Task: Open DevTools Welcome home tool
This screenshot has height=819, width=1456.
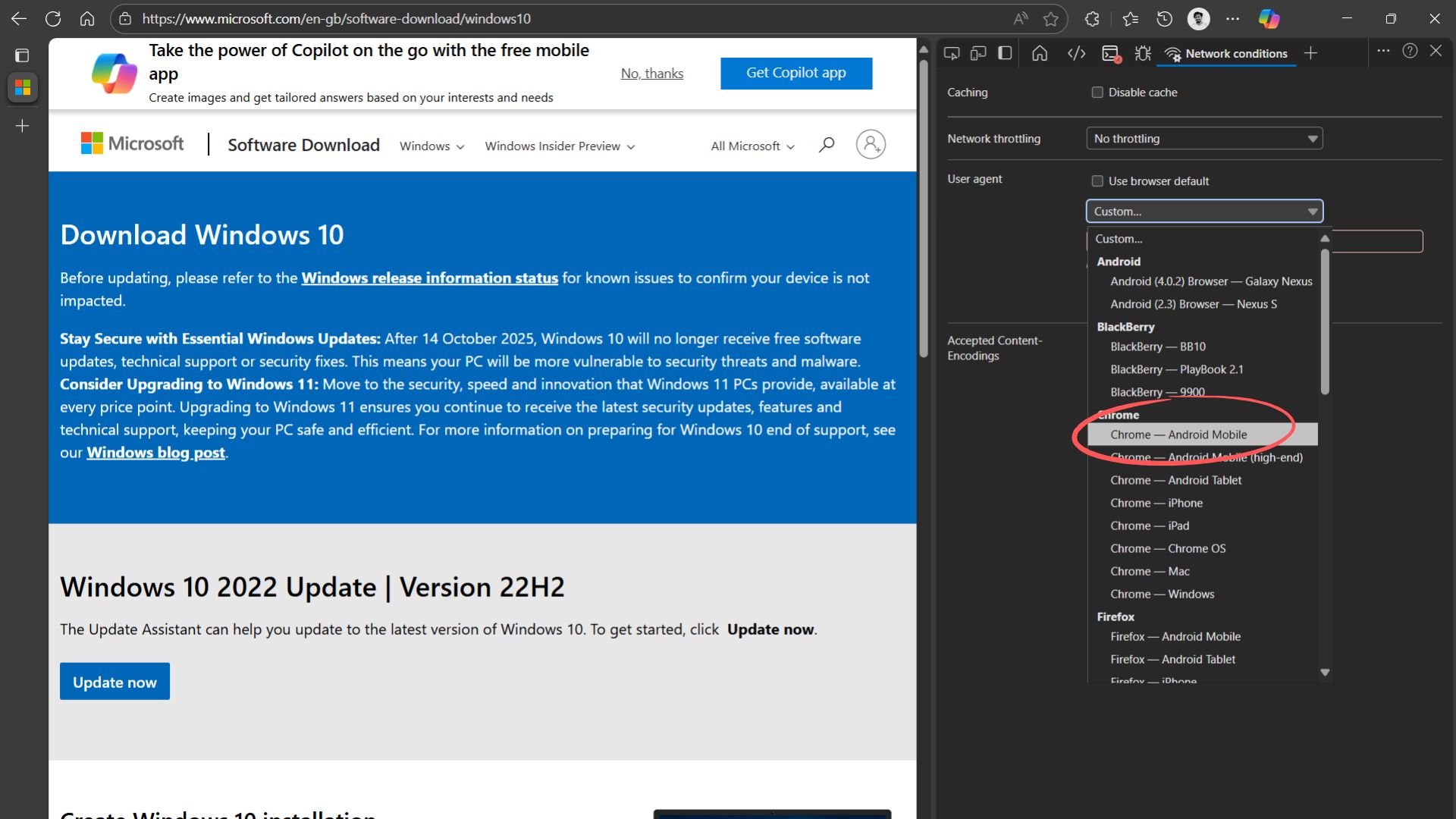Action: coord(1040,53)
